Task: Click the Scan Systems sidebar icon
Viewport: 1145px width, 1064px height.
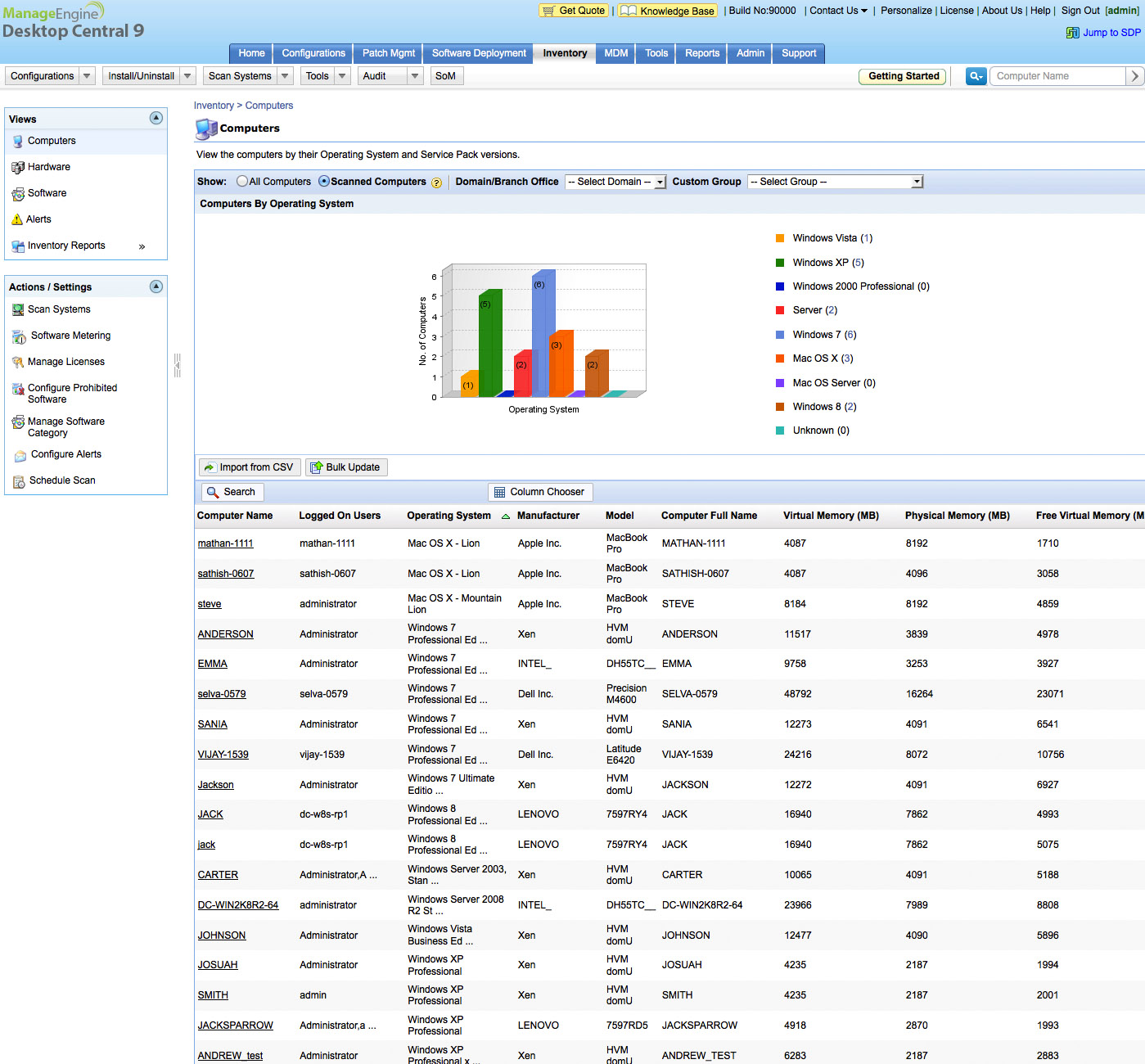Action: tap(18, 310)
